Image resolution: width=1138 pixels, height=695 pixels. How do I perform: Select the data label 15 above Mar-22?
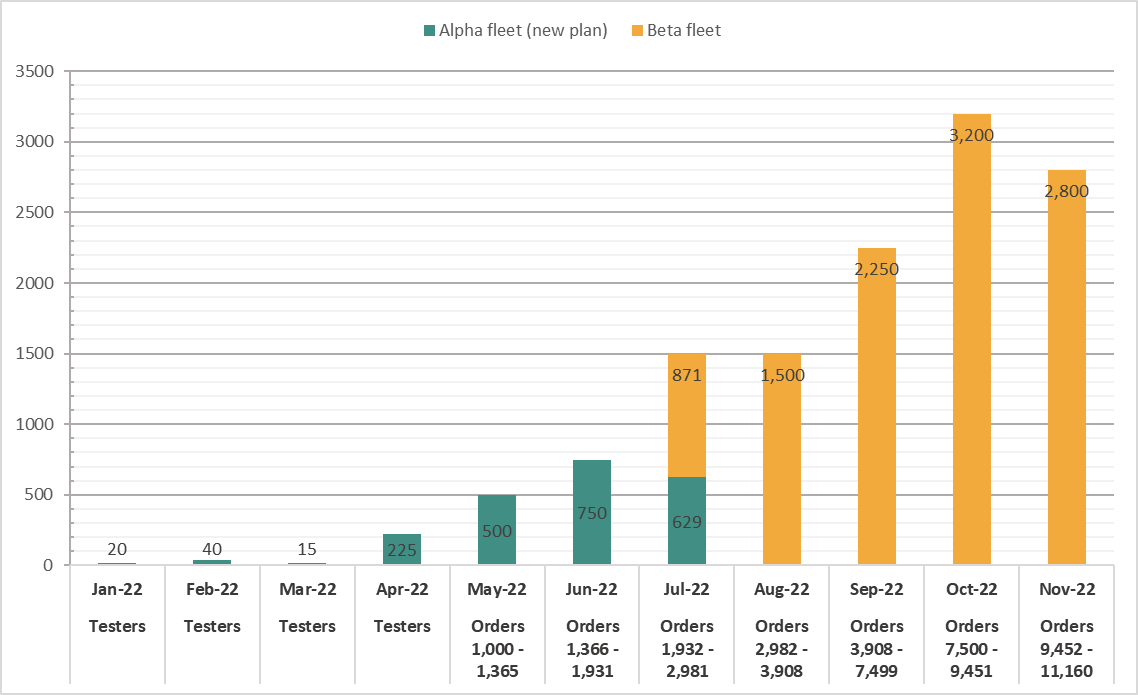tap(307, 549)
